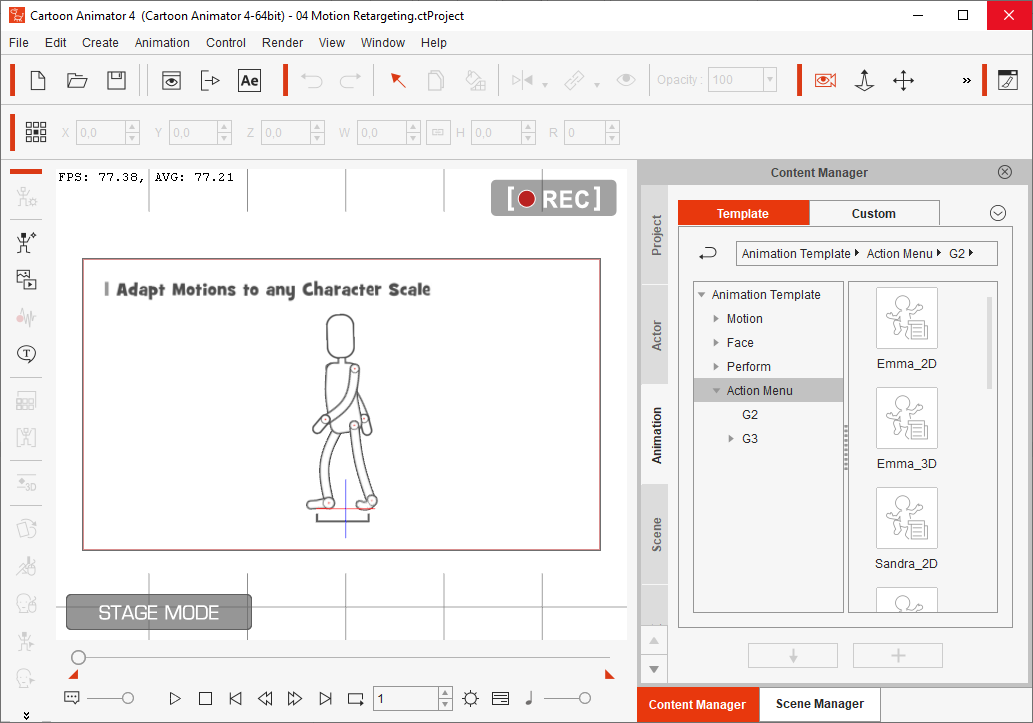Open the Create Text bubble icon

26,354
